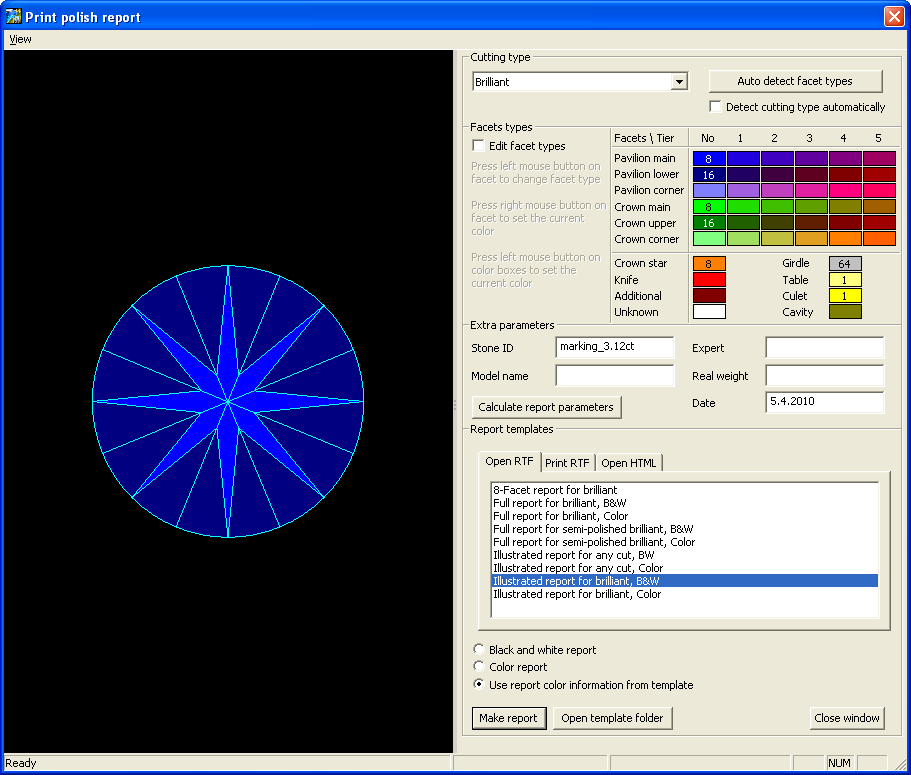Click the Pavilion main No color box
The height and width of the screenshot is (775, 911).
point(709,158)
